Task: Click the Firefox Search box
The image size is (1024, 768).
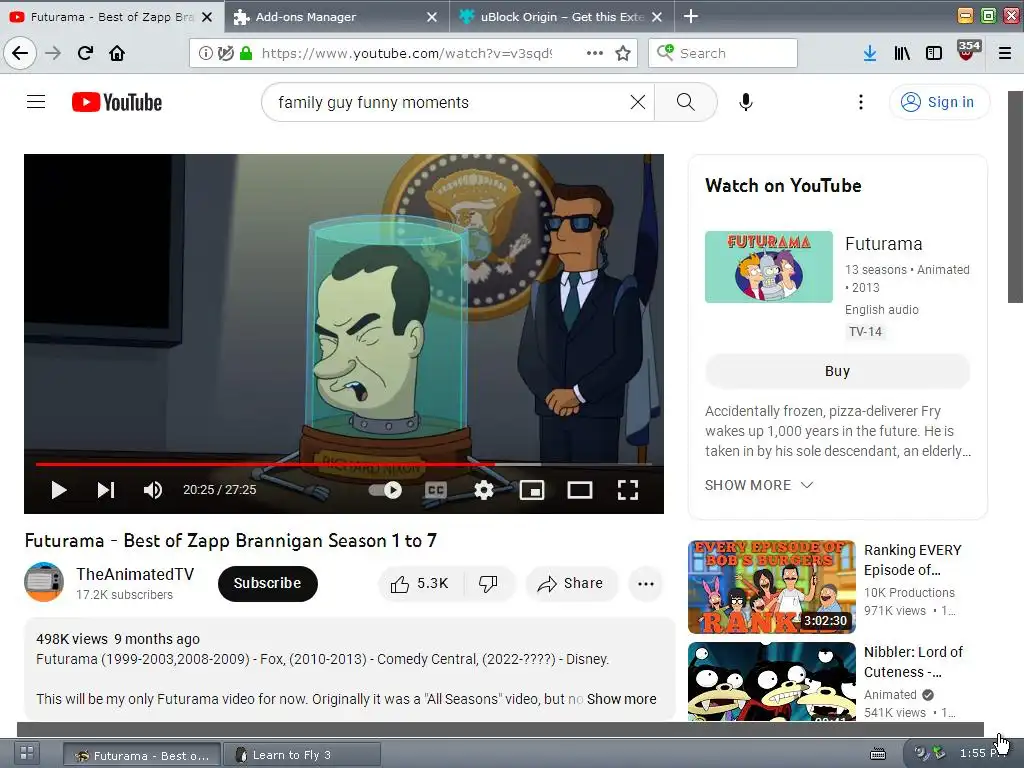Action: [723, 53]
